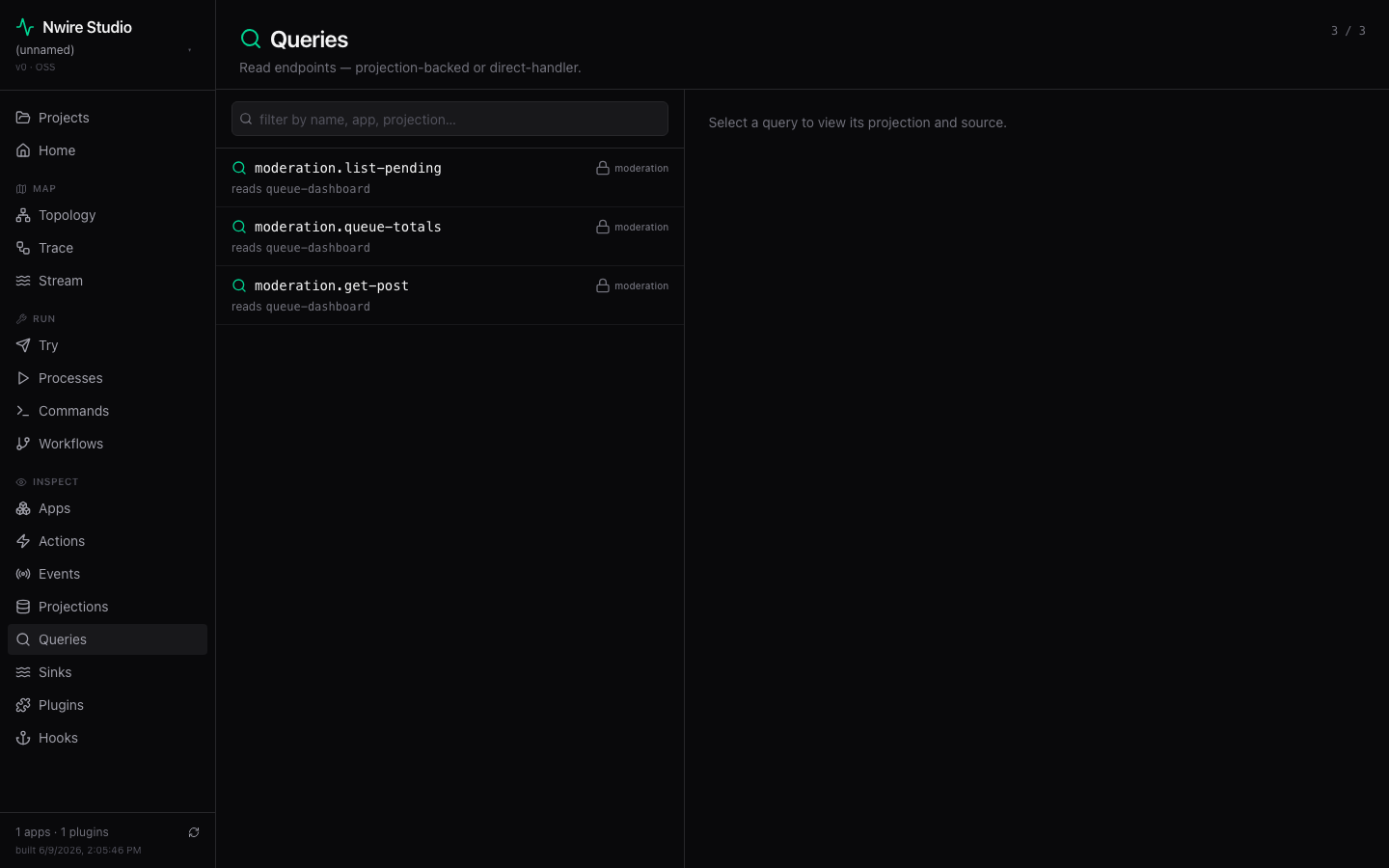This screenshot has height=868, width=1389.
Task: Open the Workflows page
Action: tap(107, 444)
